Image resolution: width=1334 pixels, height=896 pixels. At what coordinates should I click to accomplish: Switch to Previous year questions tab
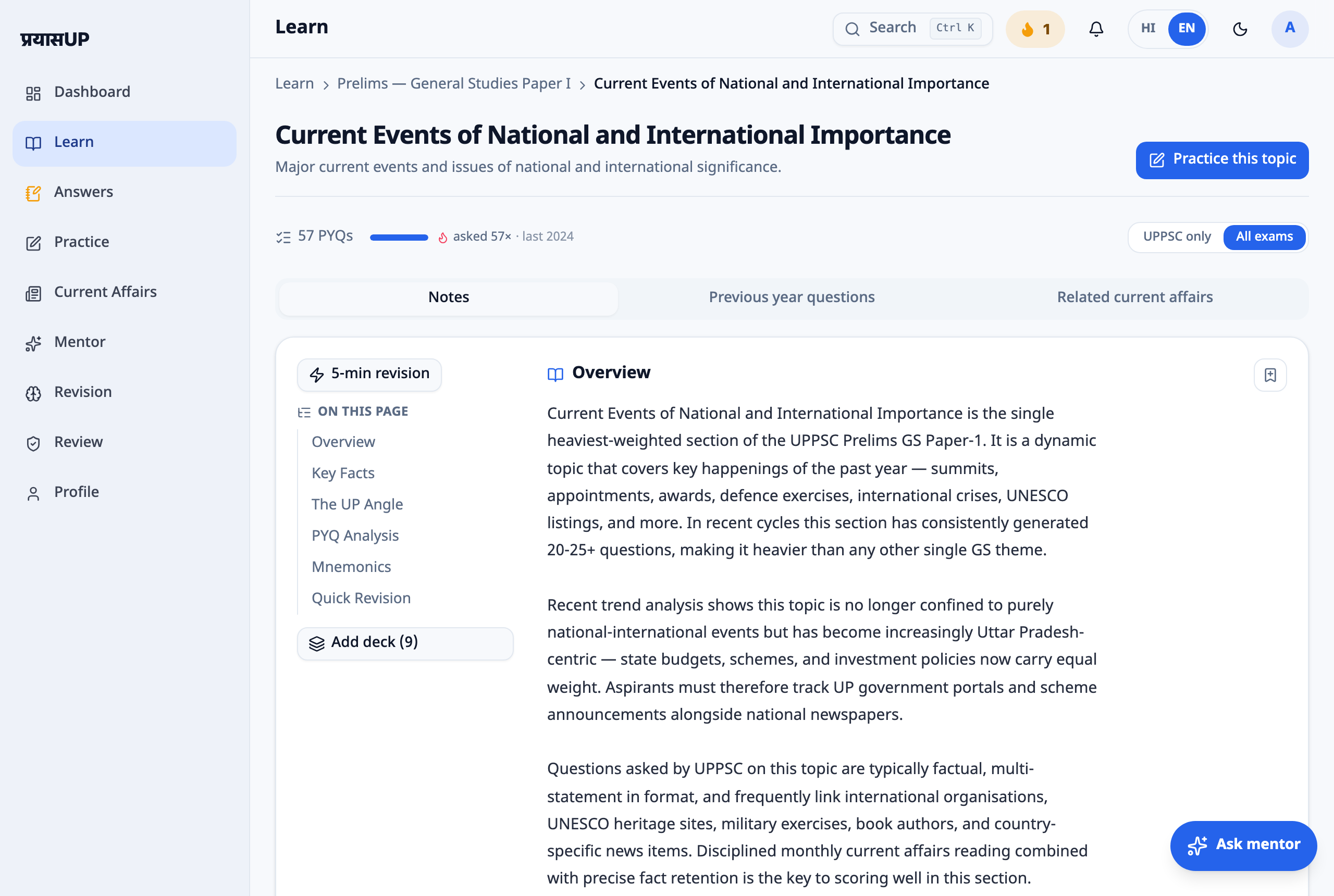point(792,298)
